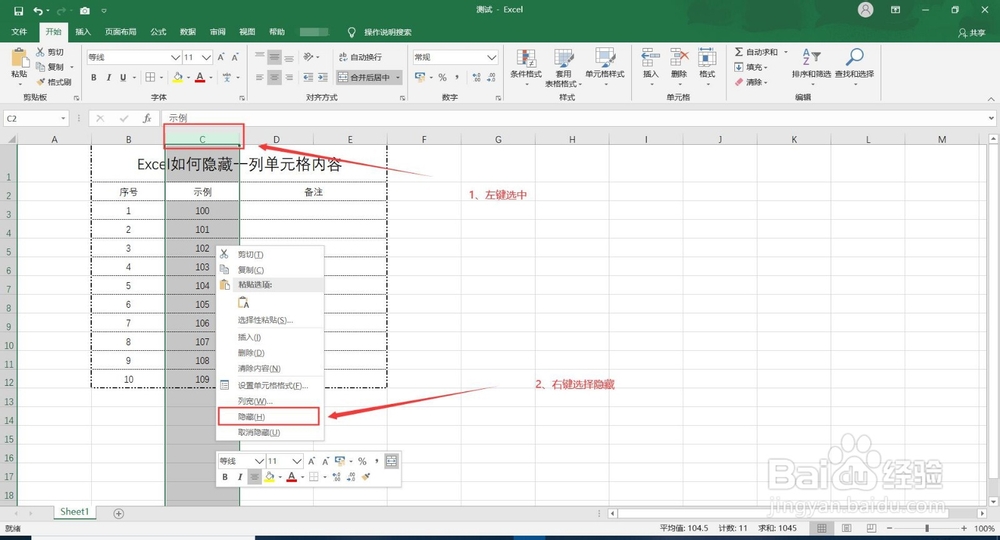Toggle Italic in the ribbon font group
The image size is (1000, 540).
(108, 77)
